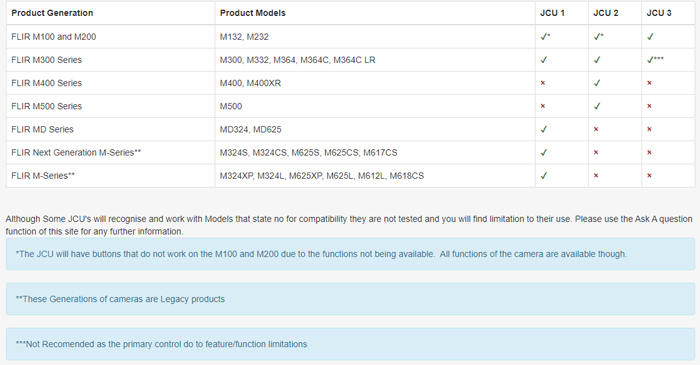
Task: Click JCU 2 checkmark for M400 Series
Action: tap(597, 83)
